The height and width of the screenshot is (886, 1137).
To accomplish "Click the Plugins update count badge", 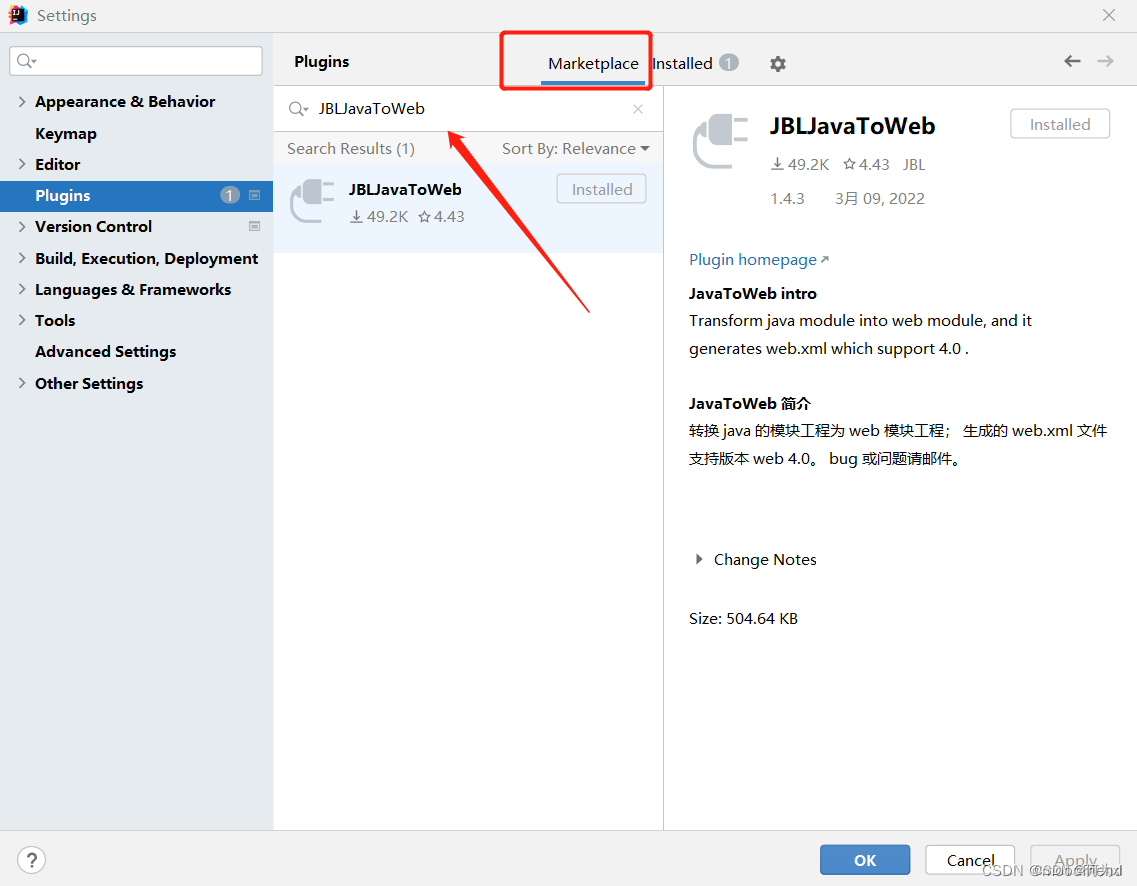I will 230,195.
